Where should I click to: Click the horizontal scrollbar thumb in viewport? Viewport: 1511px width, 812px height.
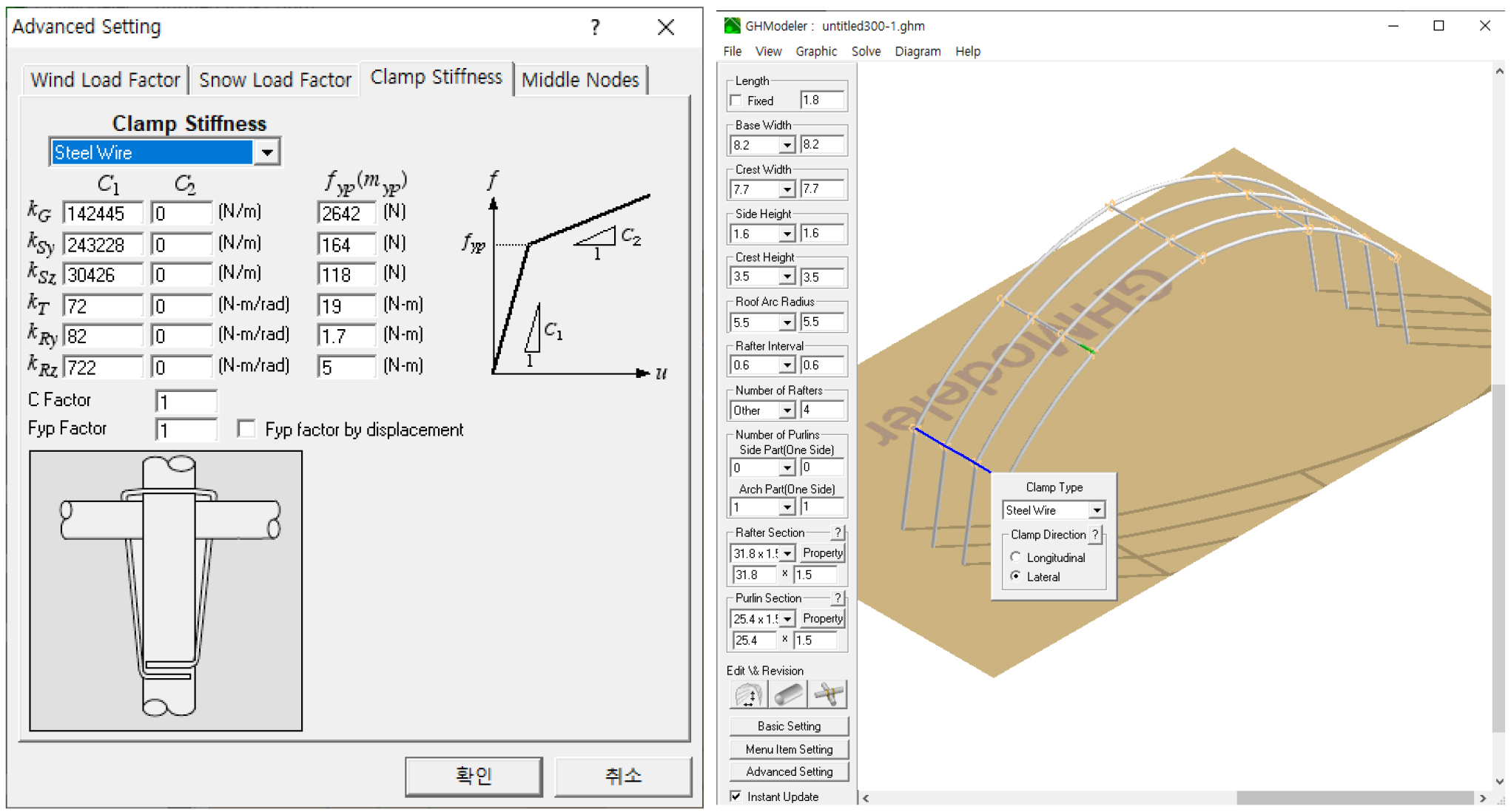point(1354,798)
